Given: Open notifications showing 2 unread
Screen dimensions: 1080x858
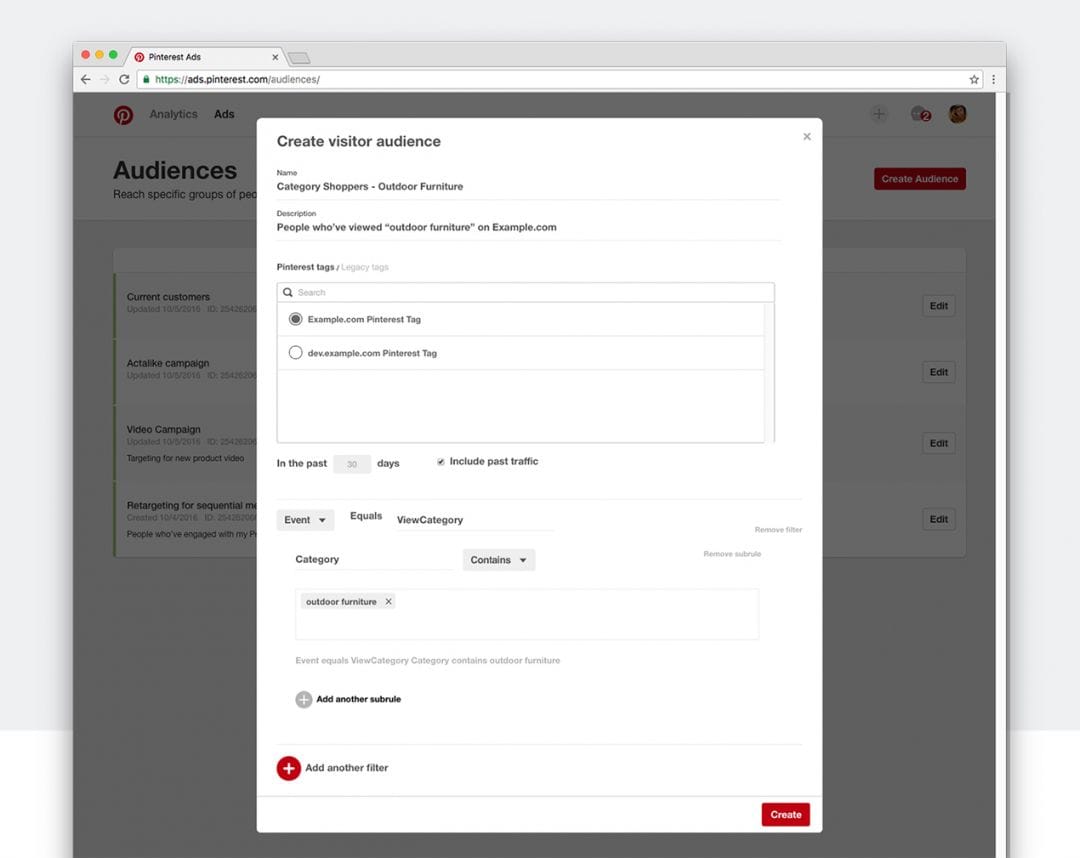Looking at the screenshot, I should (x=919, y=114).
